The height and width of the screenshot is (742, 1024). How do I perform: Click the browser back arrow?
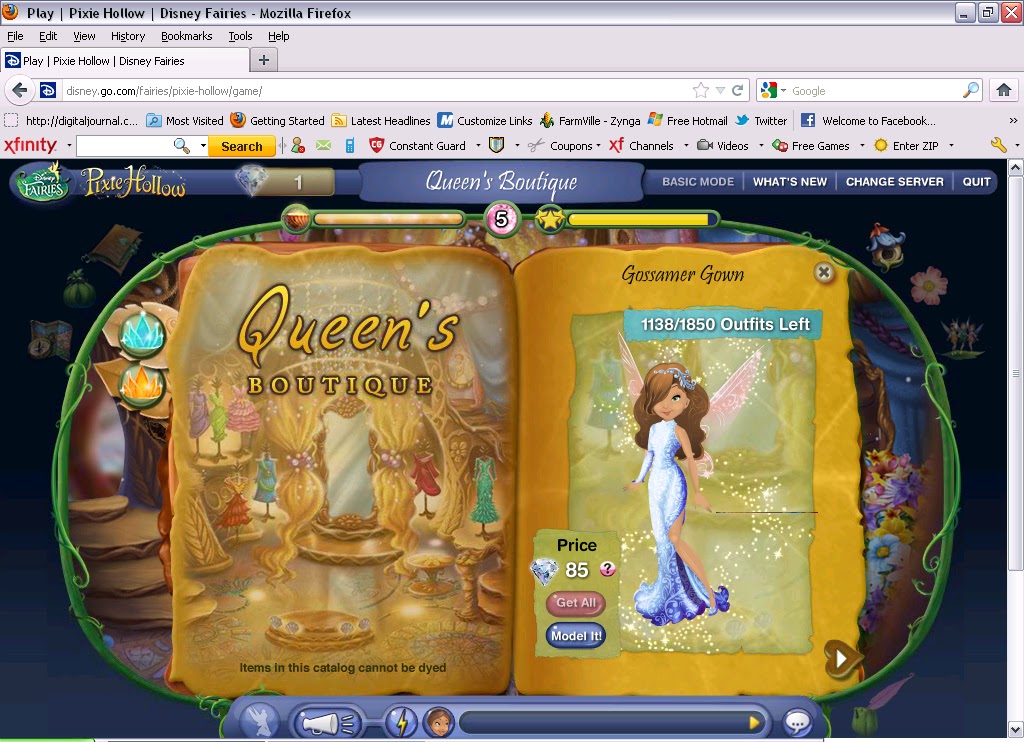20,90
